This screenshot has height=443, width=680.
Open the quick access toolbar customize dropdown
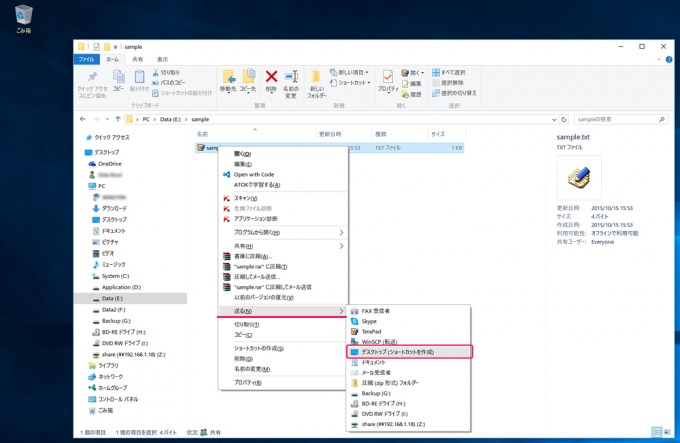(115, 47)
